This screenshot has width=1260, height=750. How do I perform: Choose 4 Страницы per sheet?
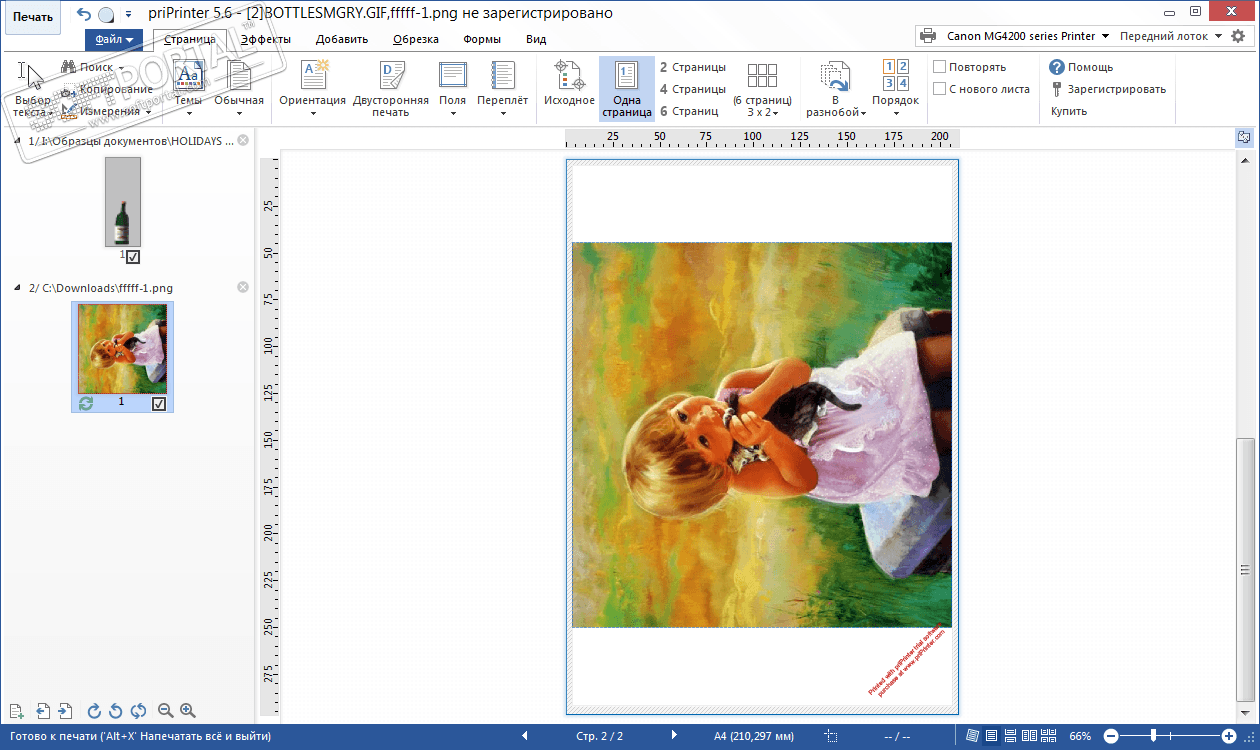pos(693,89)
